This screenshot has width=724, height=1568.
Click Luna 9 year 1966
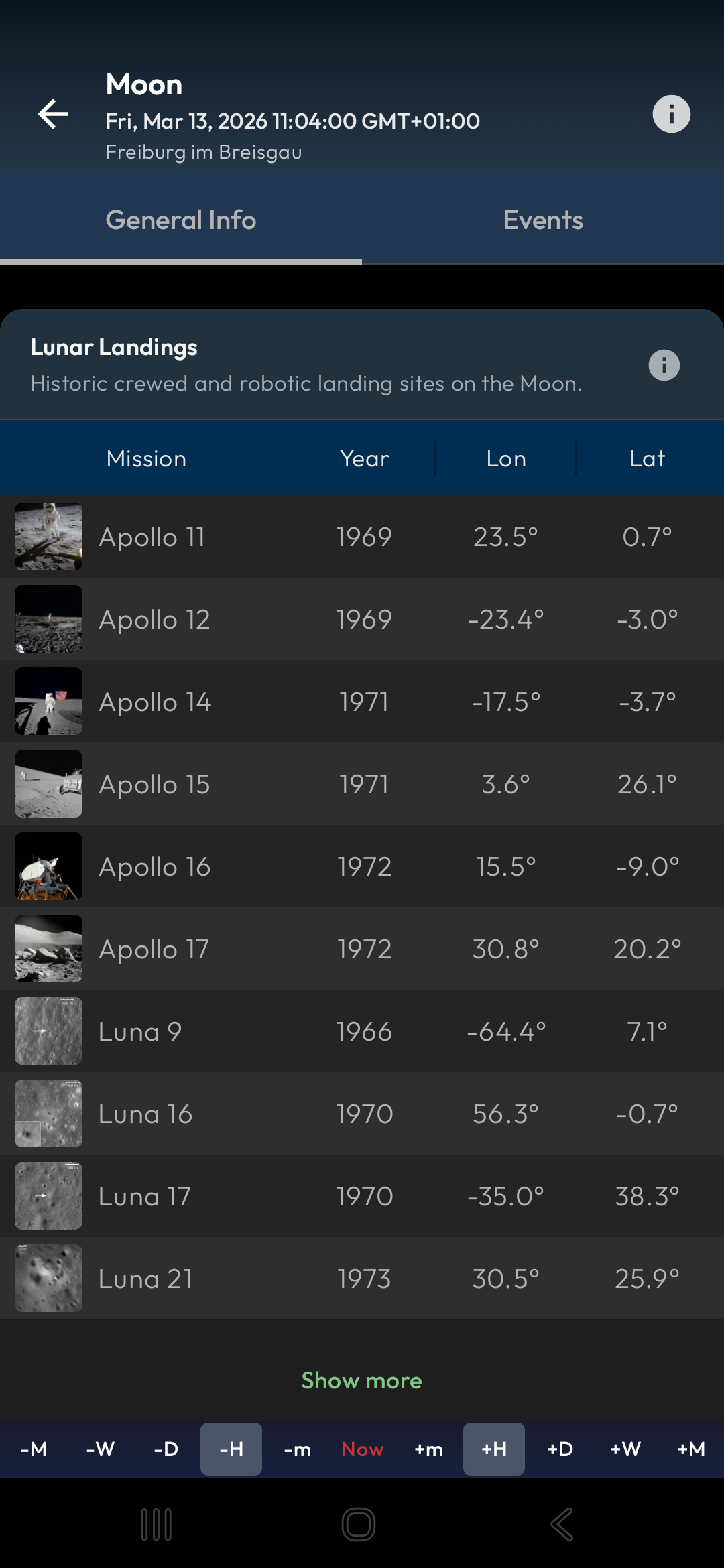click(x=364, y=1031)
